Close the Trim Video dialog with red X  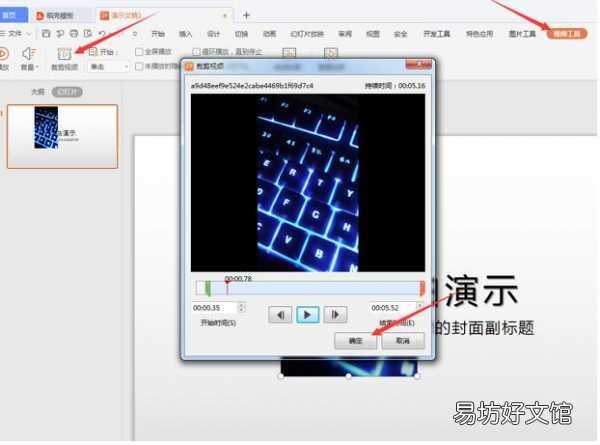pos(419,64)
